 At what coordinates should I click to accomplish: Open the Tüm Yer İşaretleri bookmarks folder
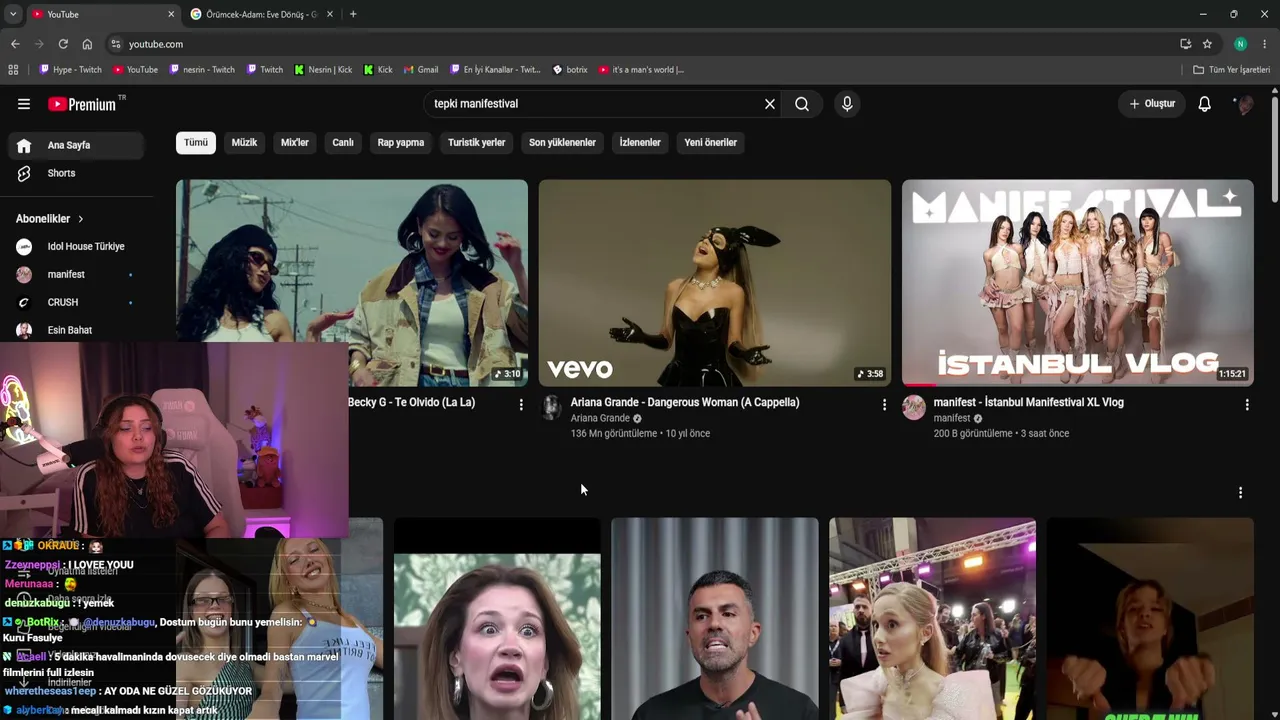click(1232, 70)
